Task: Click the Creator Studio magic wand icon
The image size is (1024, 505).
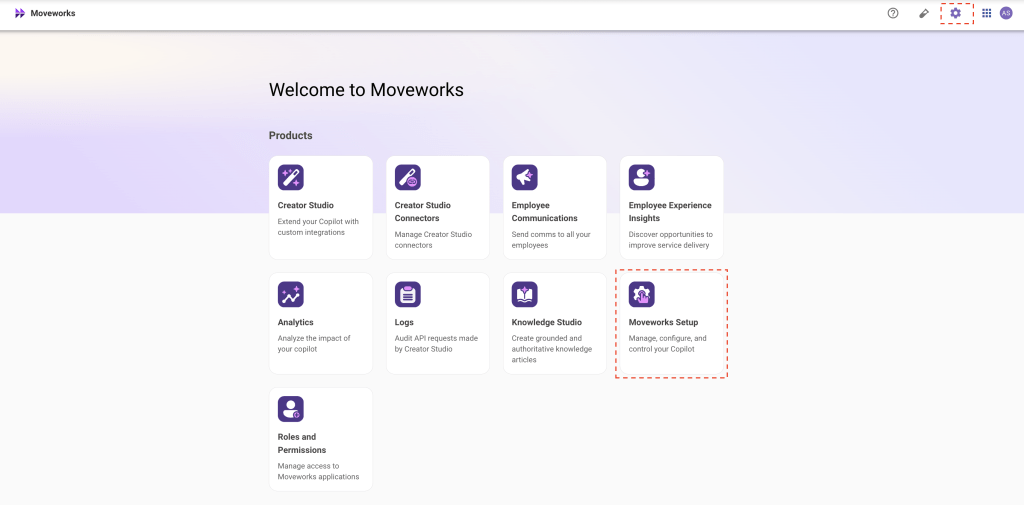Action: [x=291, y=178]
